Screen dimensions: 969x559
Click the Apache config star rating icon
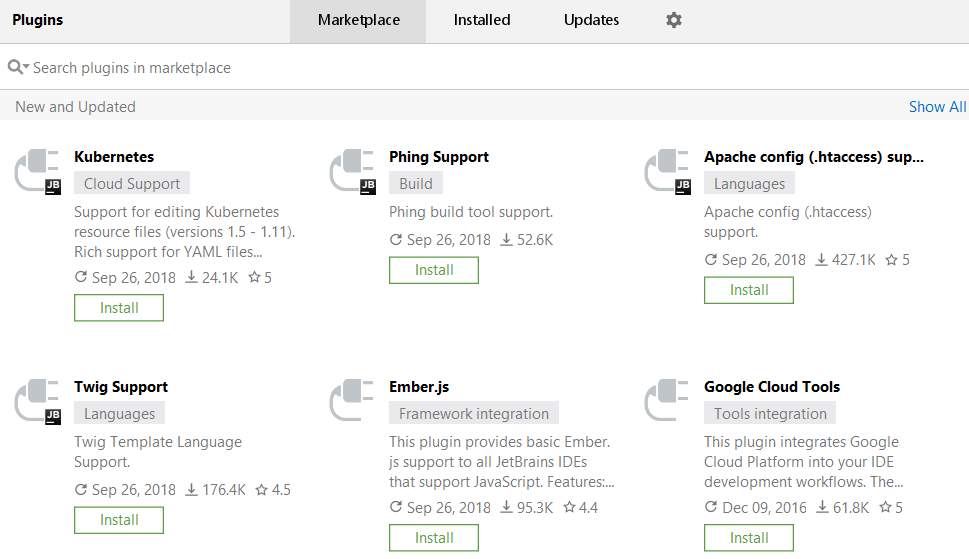pos(891,259)
